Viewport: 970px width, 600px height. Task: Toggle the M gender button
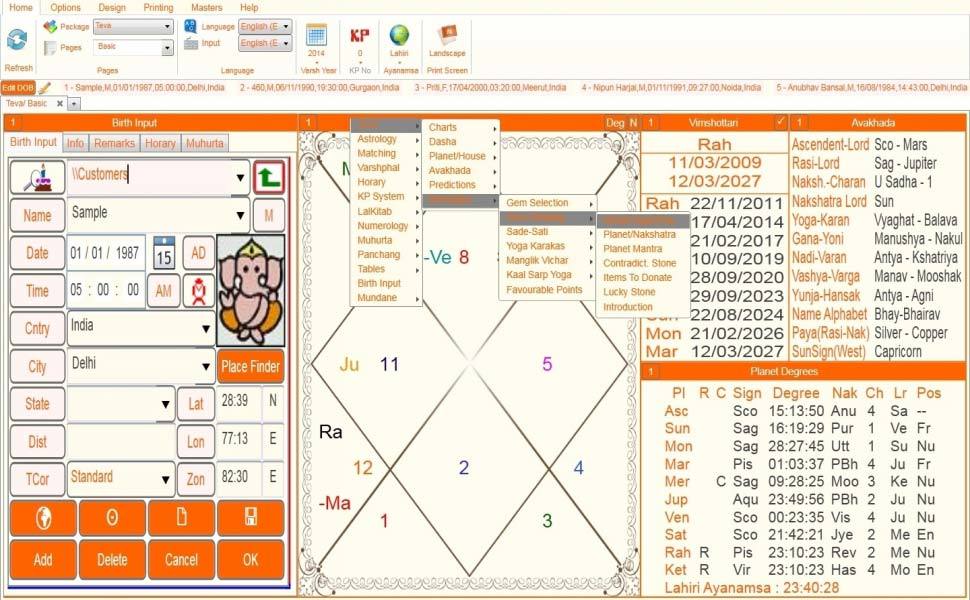tap(269, 215)
